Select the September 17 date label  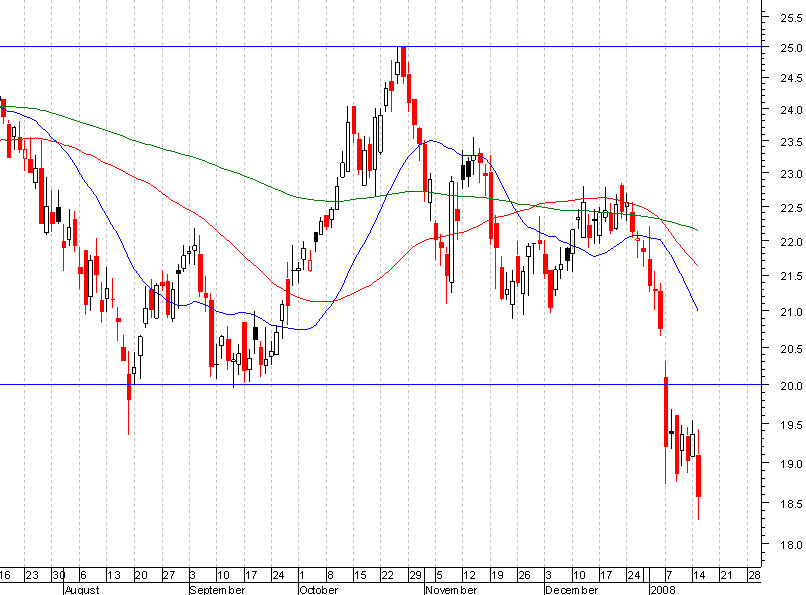(250, 575)
